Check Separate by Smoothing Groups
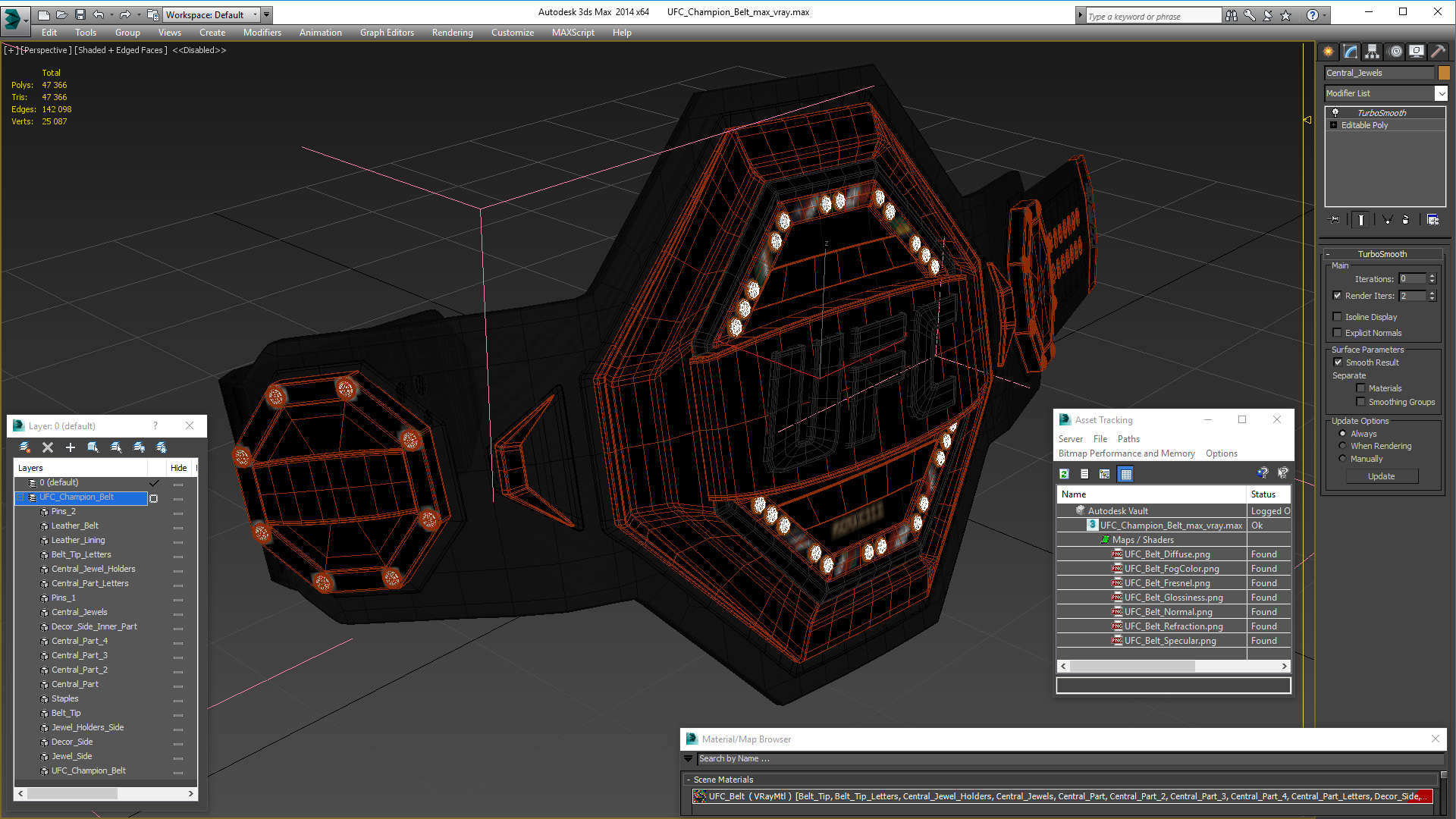This screenshot has width=1456, height=819. click(1361, 402)
